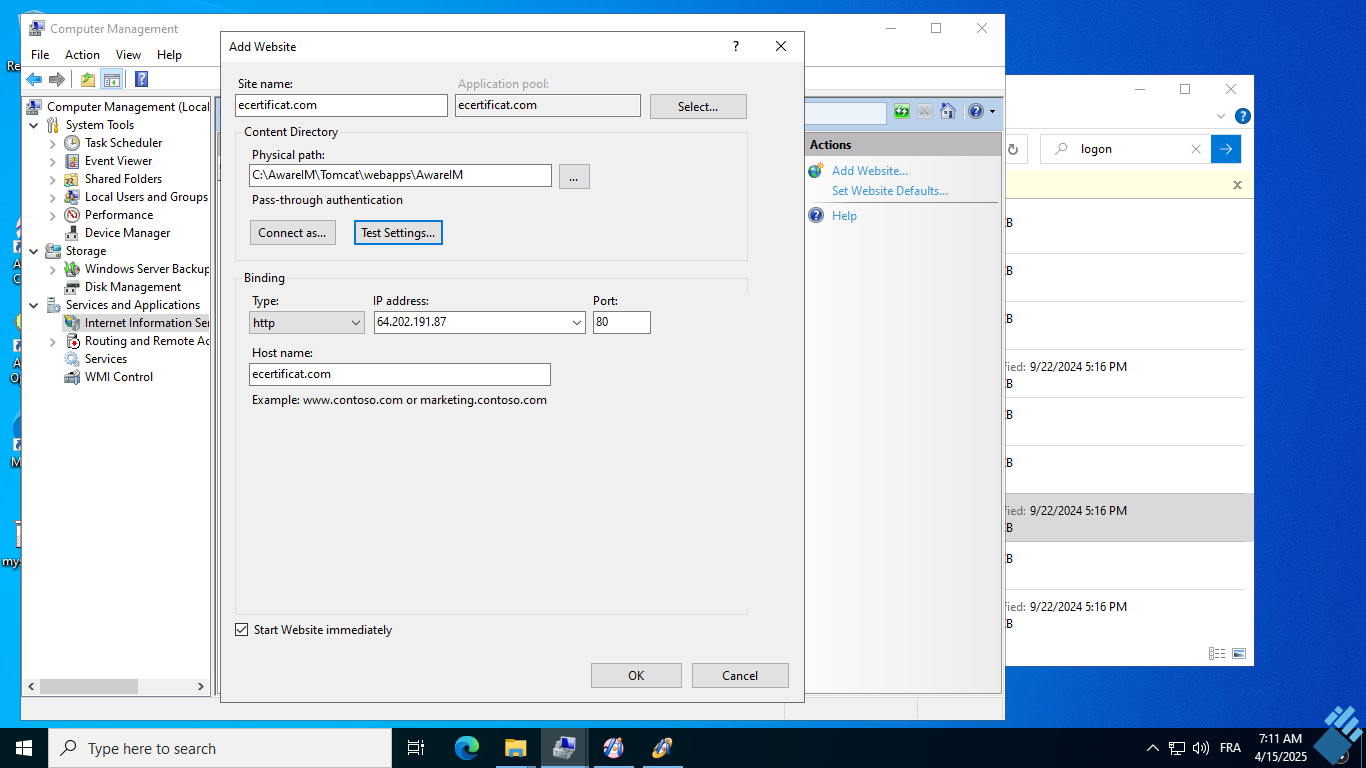Expand the Task Scheduler node
This screenshot has height=768, width=1366.
[x=53, y=143]
